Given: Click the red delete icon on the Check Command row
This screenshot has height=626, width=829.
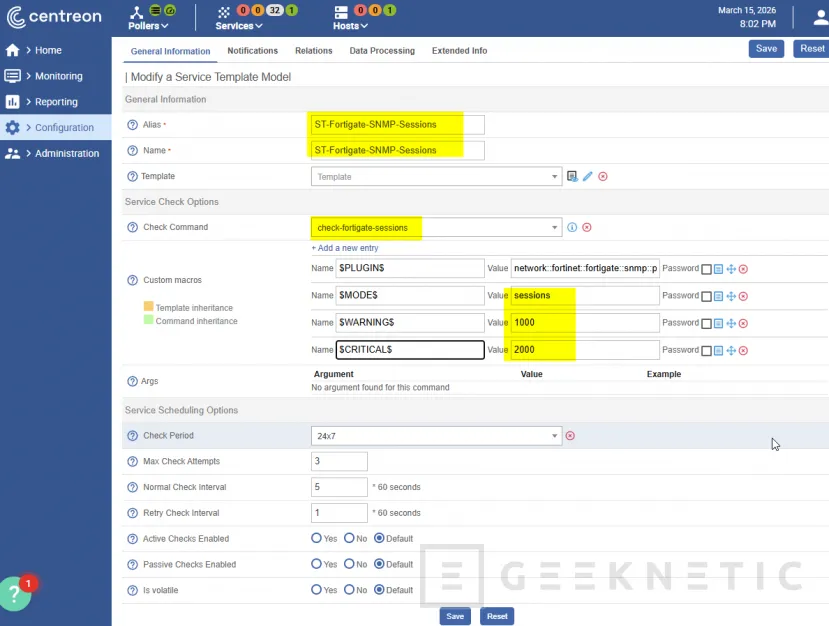Looking at the screenshot, I should (x=587, y=228).
